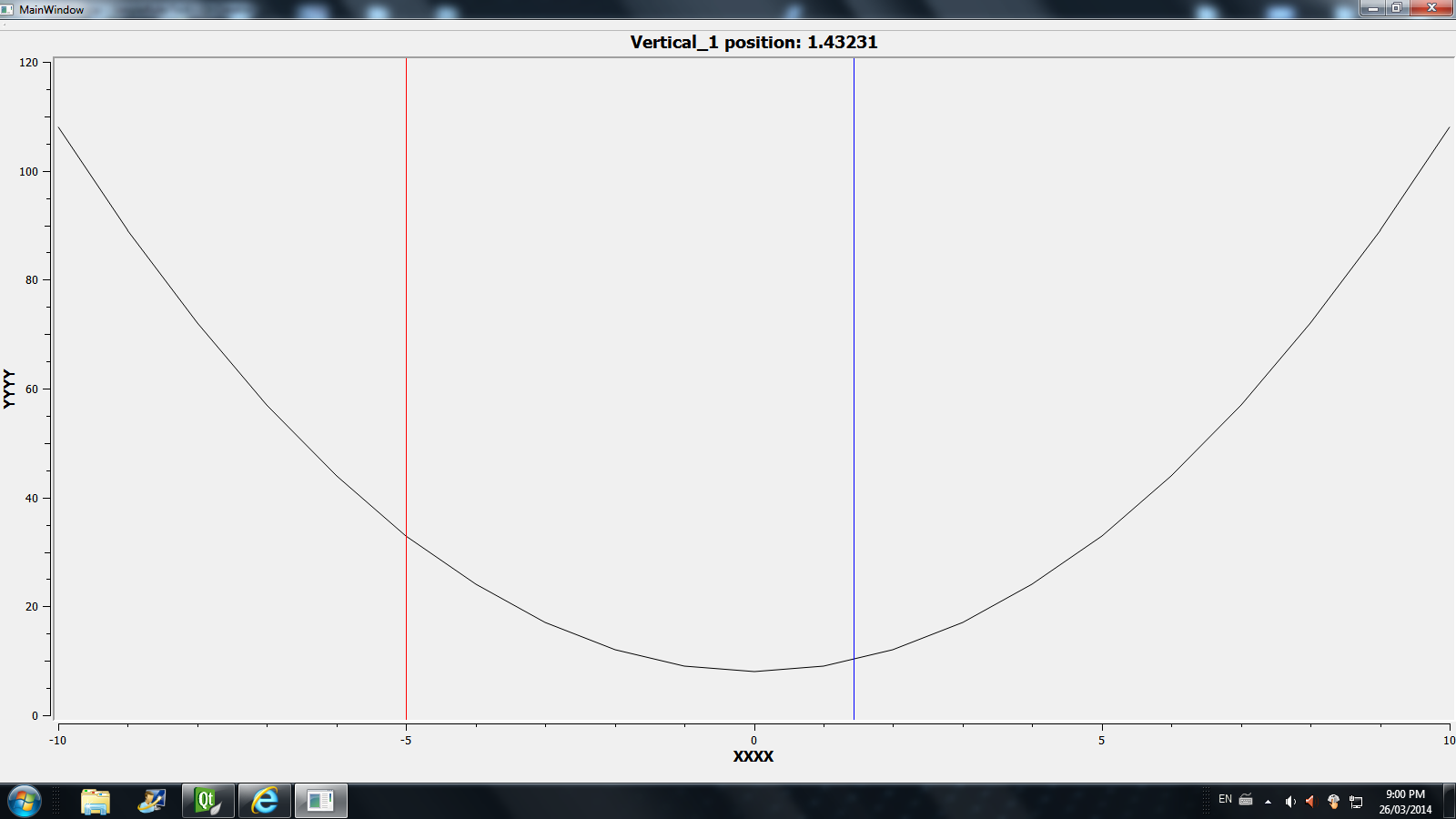Minimize the MainWindow window

tap(1372, 8)
